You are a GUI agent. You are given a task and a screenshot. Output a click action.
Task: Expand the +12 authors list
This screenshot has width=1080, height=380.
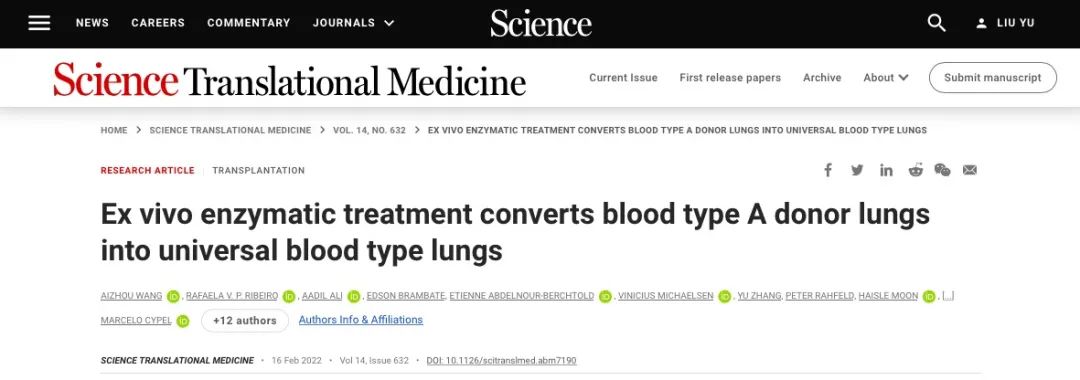pos(245,321)
